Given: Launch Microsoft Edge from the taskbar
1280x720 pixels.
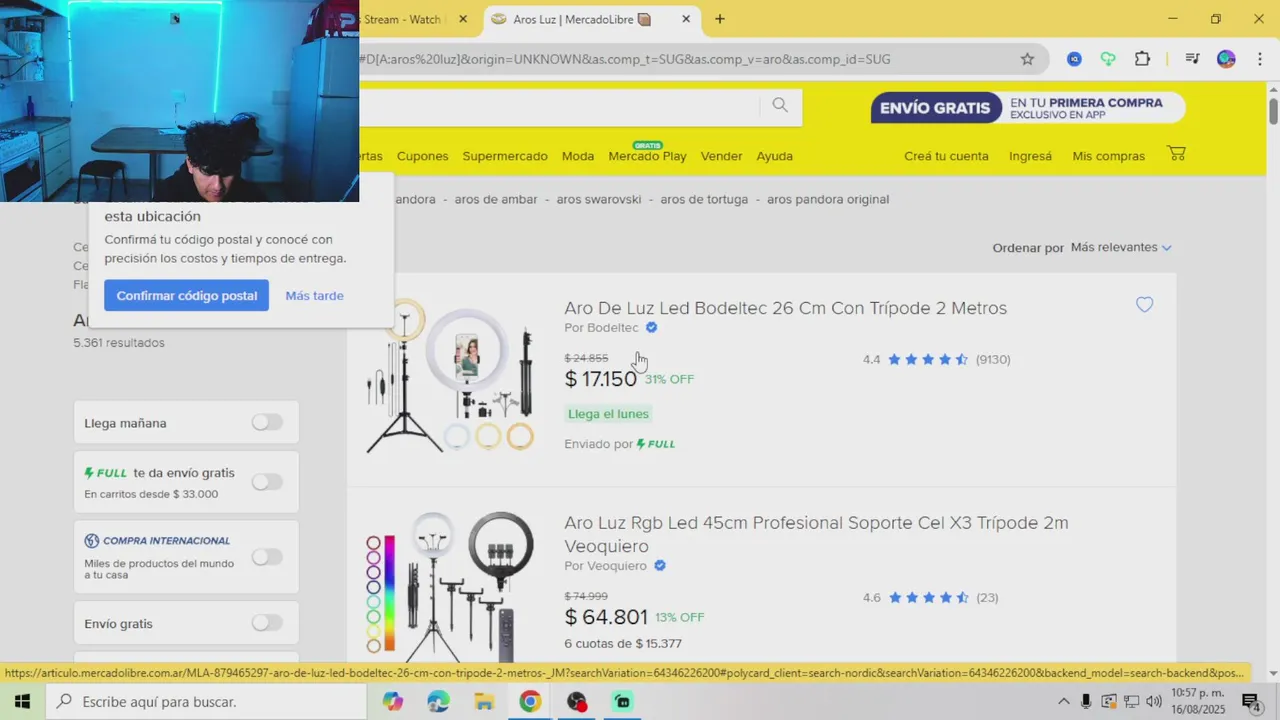Looking at the screenshot, I should pos(439,702).
